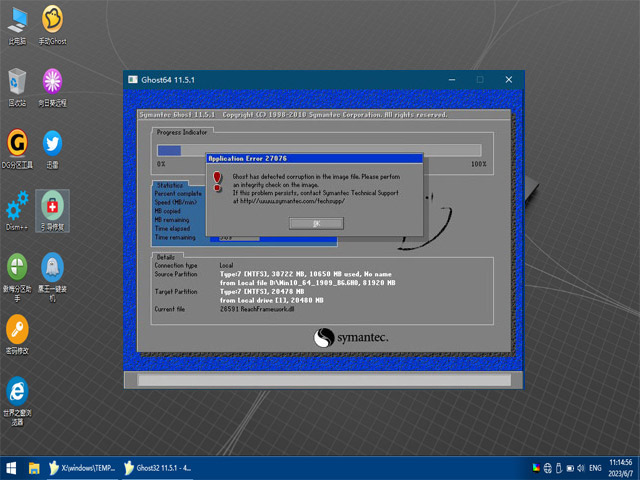Open the taskbar clock showing 11:14:56
The image size is (640, 480).
[x=620, y=468]
